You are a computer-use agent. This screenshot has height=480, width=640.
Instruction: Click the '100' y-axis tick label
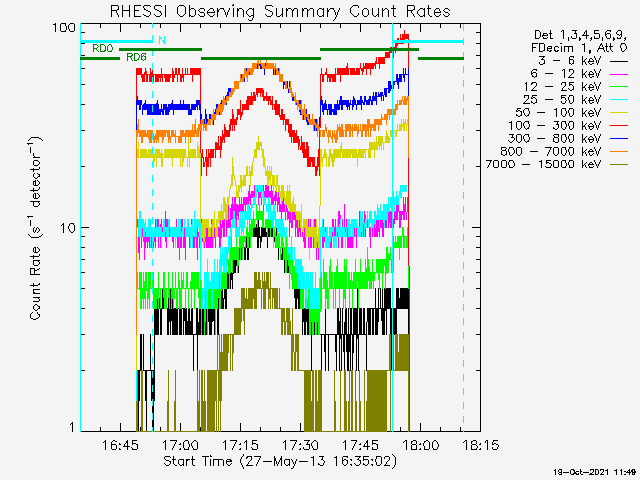coord(64,28)
